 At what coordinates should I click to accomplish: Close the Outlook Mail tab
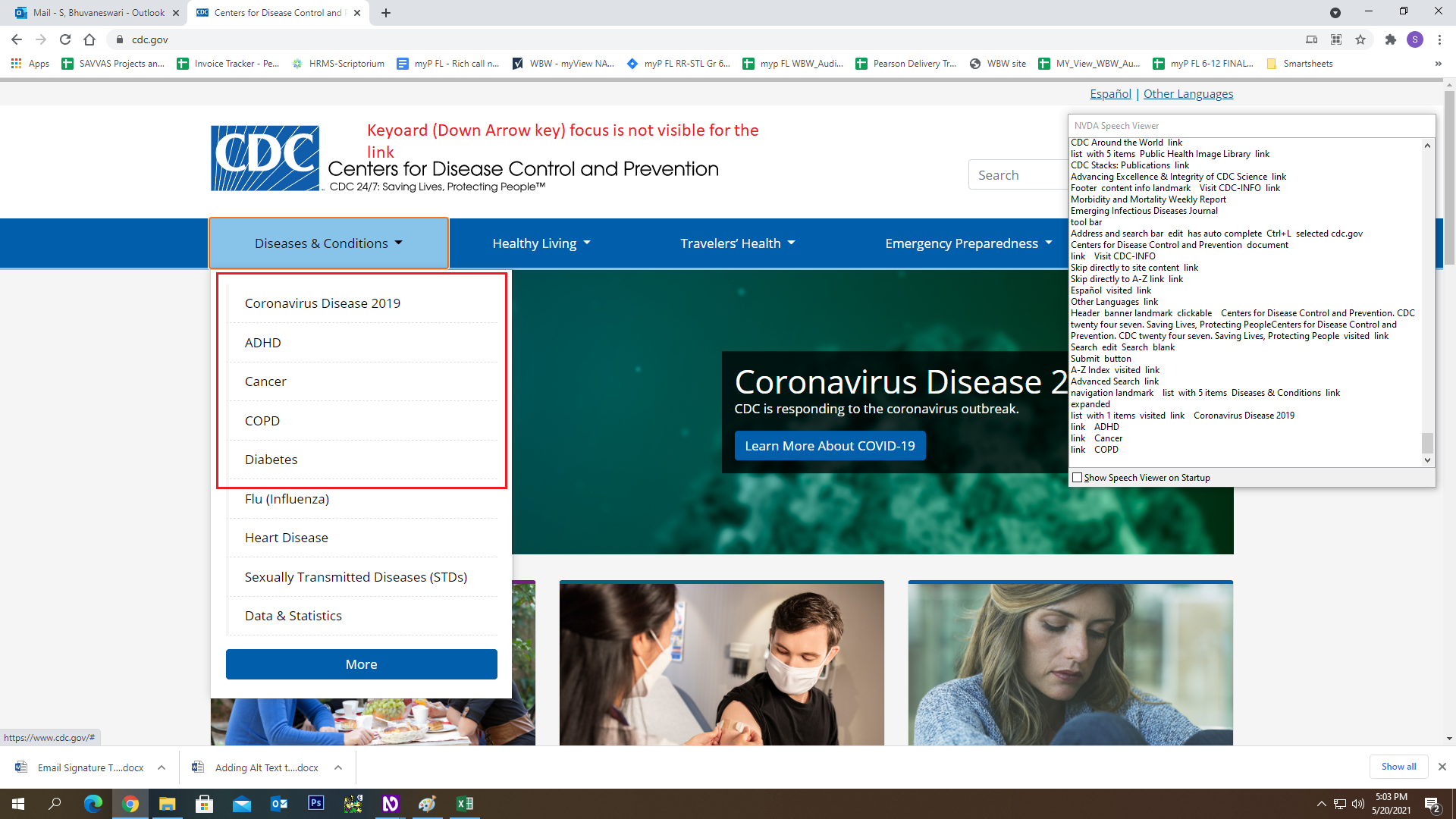[176, 13]
